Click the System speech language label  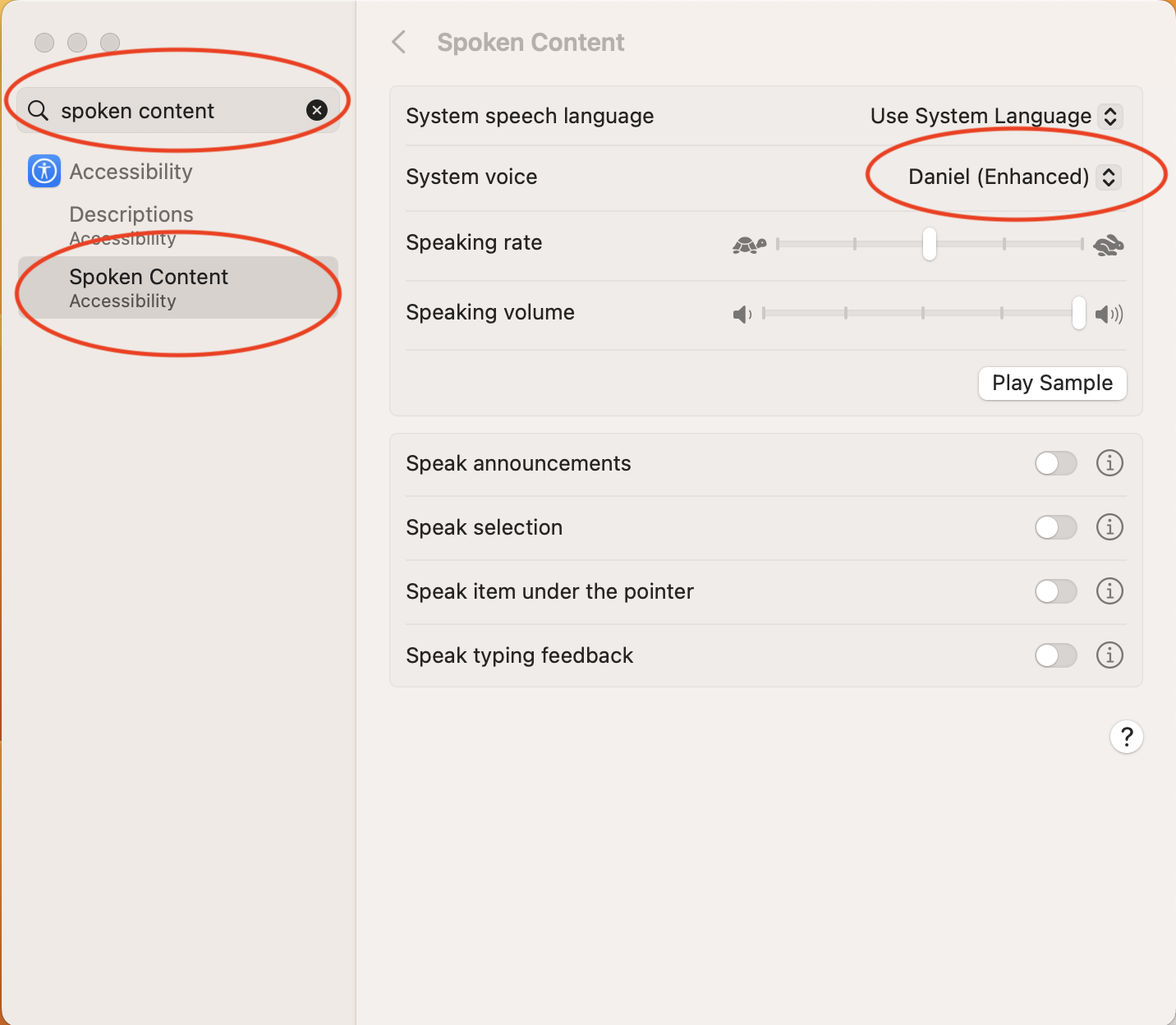(530, 116)
